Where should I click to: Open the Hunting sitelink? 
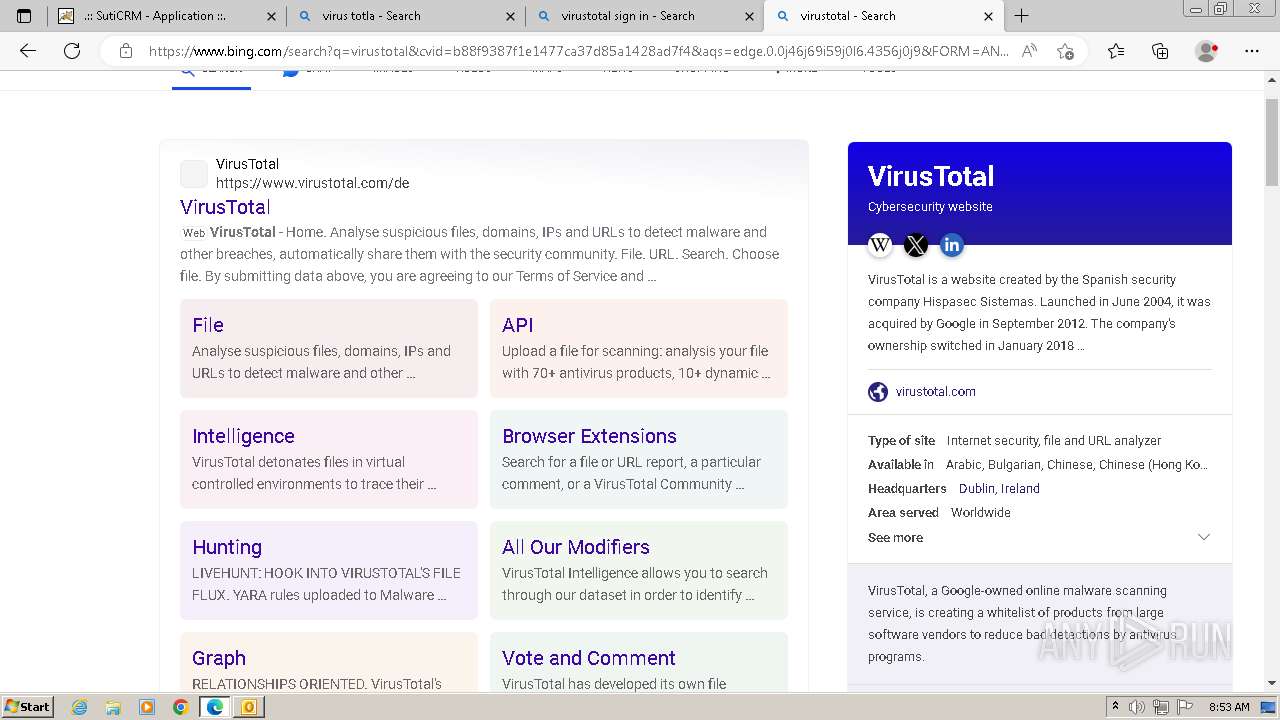pyautogui.click(x=227, y=547)
